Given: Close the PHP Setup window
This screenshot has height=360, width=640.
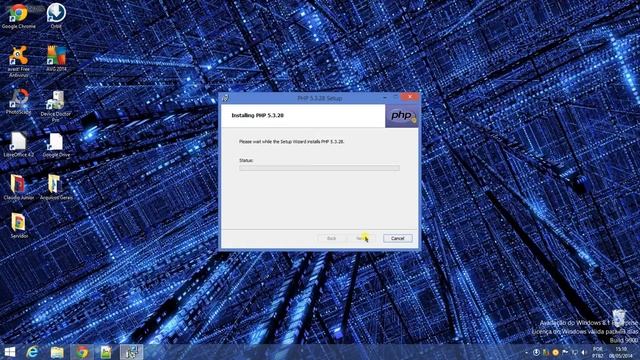Looking at the screenshot, I should coord(409,97).
